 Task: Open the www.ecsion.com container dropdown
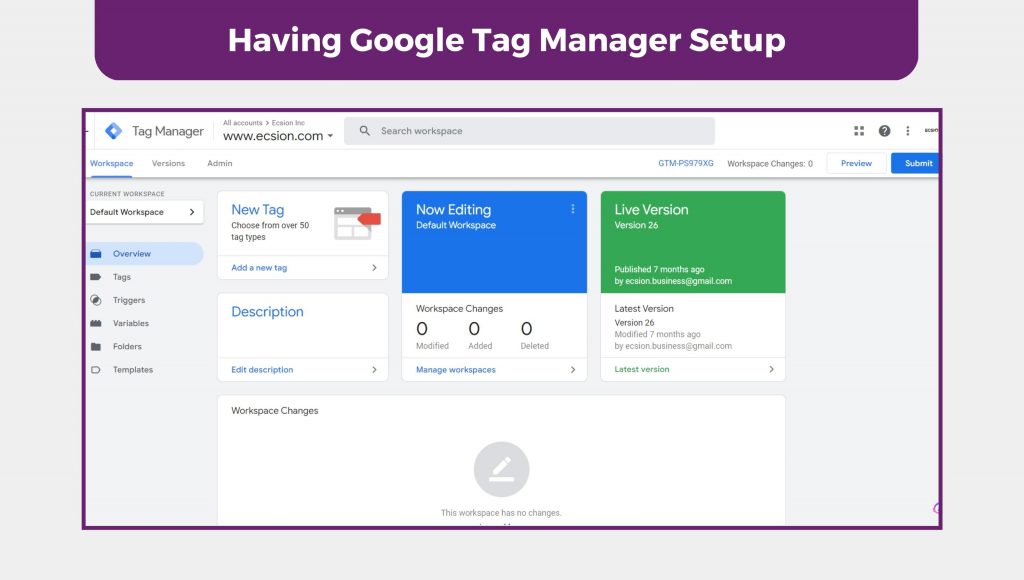[278, 136]
